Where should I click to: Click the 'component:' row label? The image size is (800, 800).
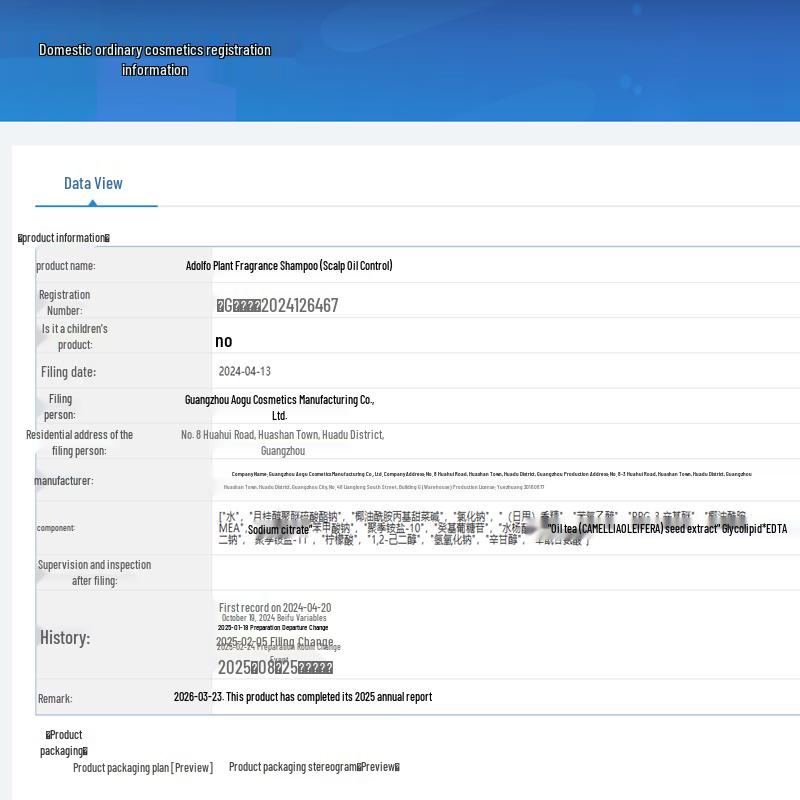click(56, 528)
